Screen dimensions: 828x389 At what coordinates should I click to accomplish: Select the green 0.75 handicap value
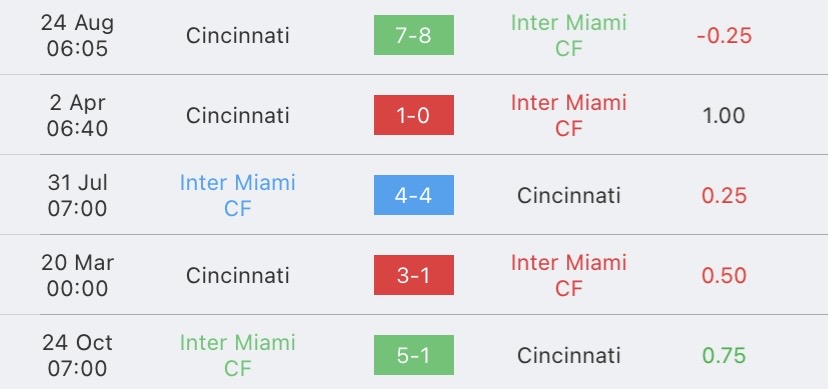[x=724, y=355]
